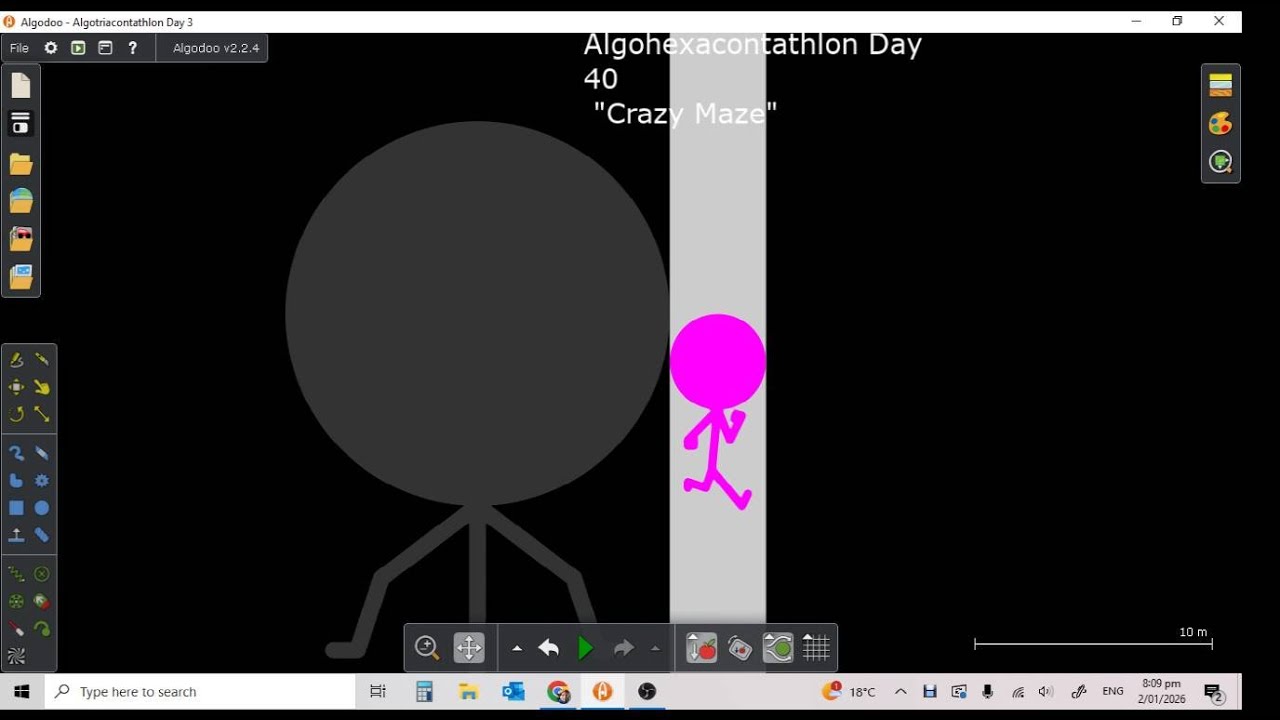Create a new scene document
1280x720 pixels.
[21, 86]
